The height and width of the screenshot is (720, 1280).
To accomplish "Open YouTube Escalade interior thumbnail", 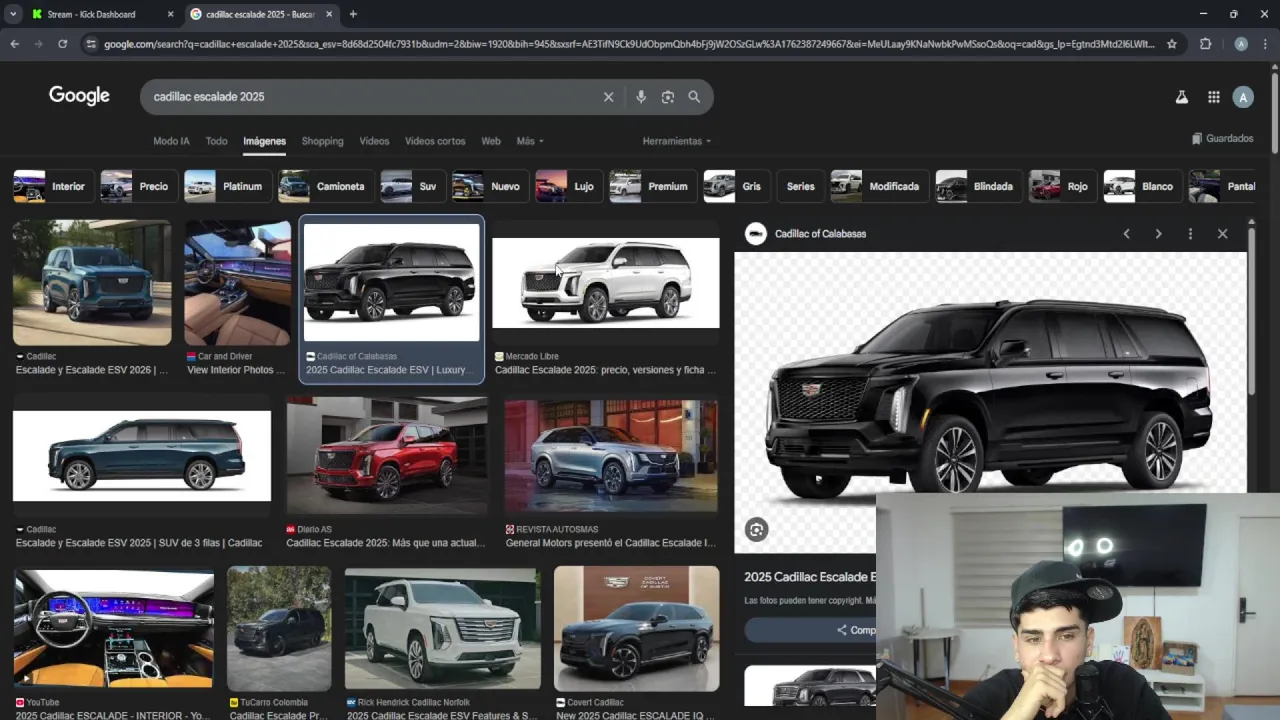I will 113,629.
